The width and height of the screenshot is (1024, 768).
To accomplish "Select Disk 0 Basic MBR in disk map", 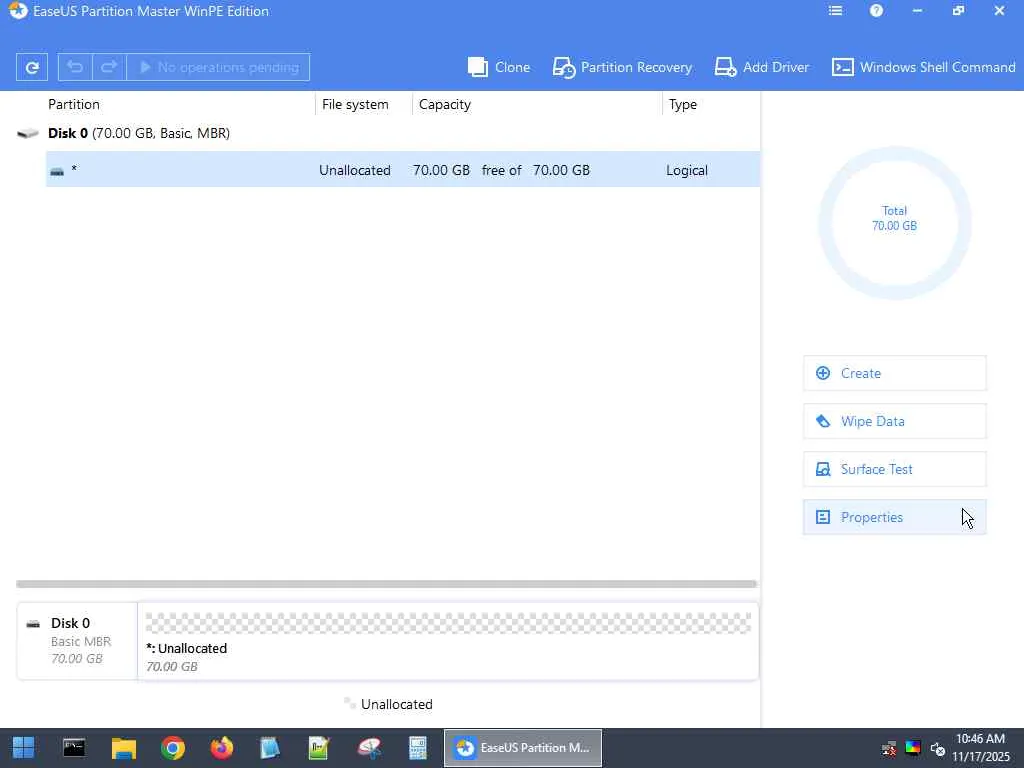I will (77, 641).
